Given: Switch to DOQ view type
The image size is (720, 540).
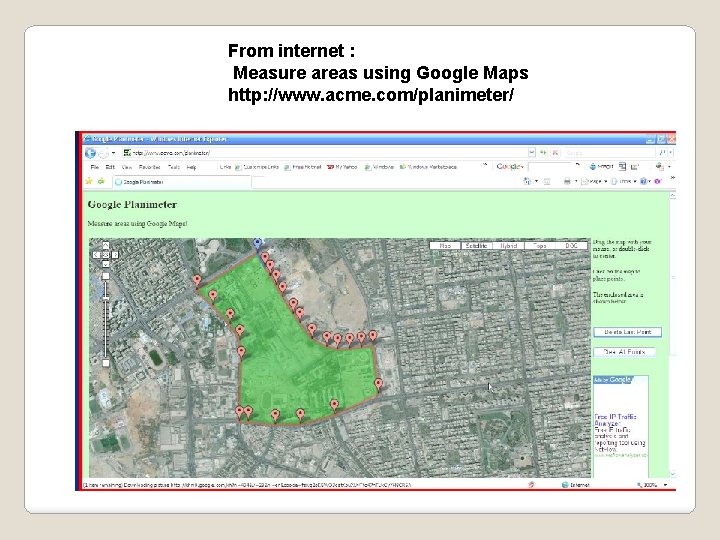Looking at the screenshot, I should (571, 246).
